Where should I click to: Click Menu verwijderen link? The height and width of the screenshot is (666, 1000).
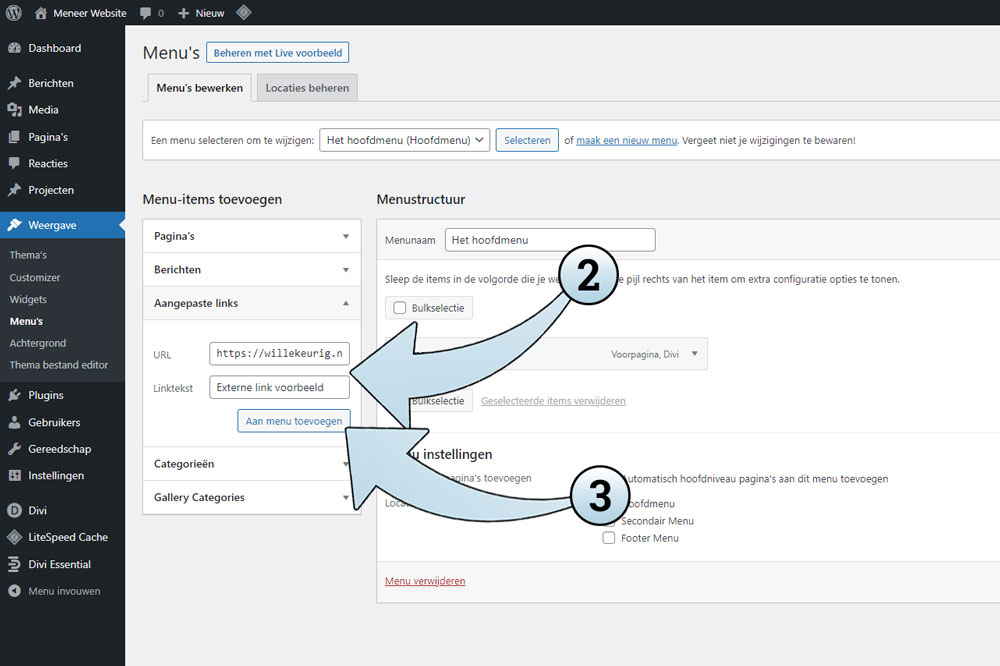point(425,581)
